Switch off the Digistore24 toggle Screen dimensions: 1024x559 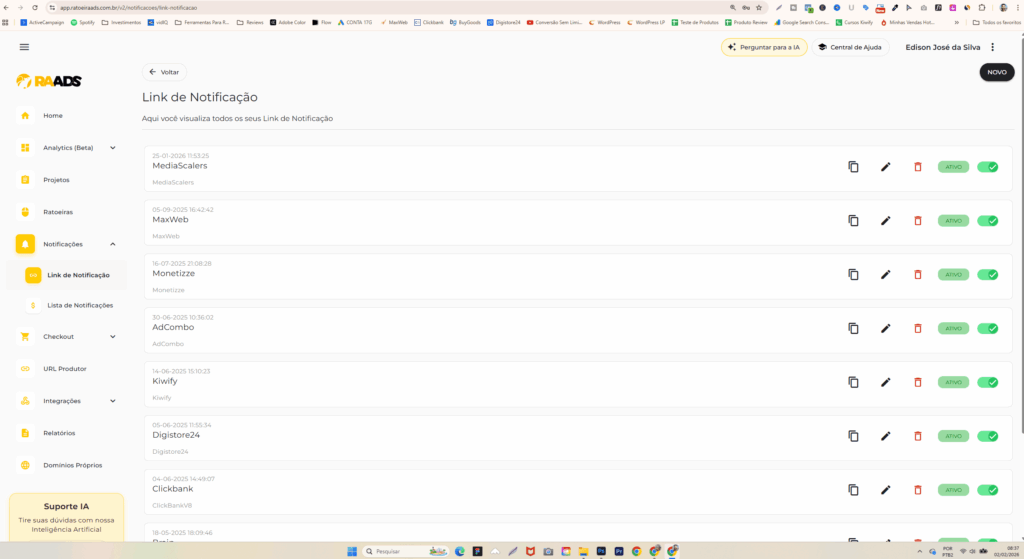(987, 436)
